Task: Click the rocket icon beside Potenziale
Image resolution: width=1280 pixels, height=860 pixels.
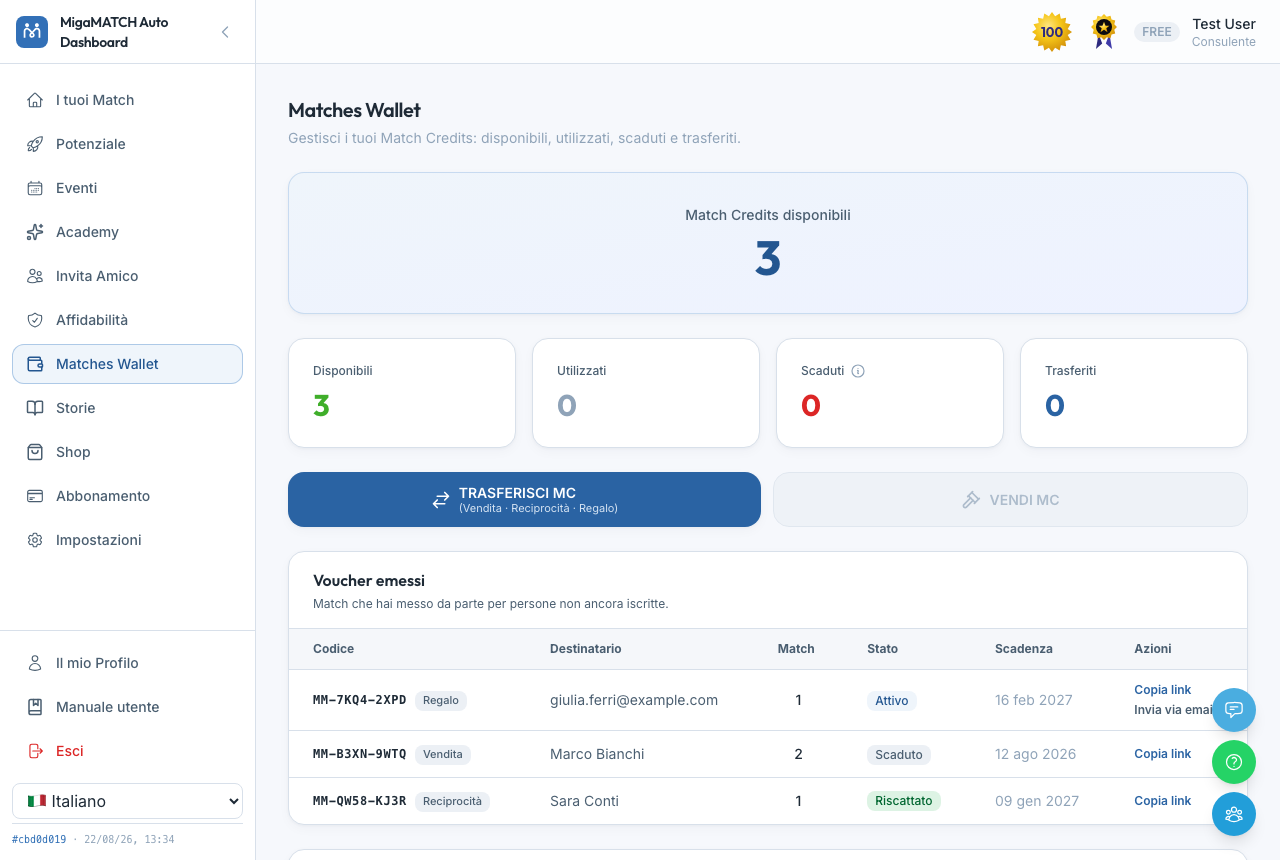Action: (35, 144)
